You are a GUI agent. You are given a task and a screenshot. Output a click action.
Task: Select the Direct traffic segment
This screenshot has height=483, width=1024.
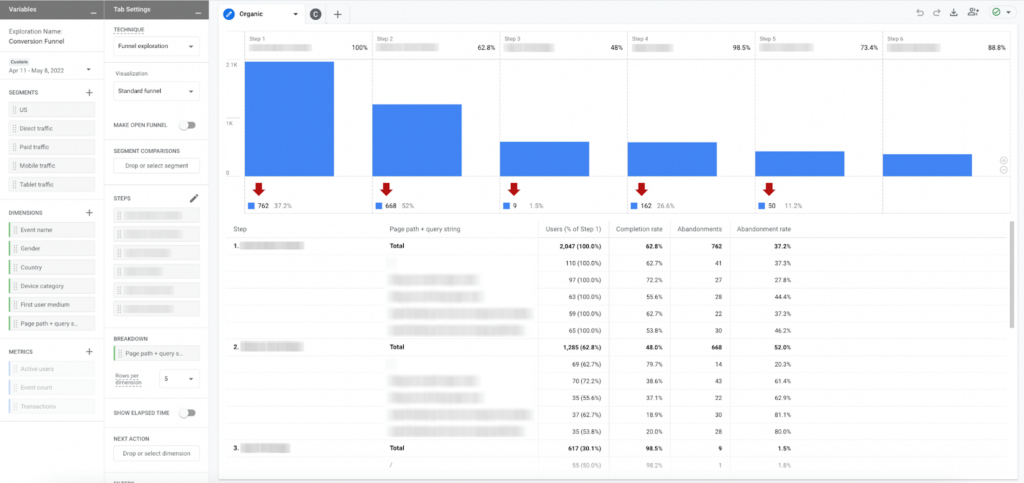point(52,129)
